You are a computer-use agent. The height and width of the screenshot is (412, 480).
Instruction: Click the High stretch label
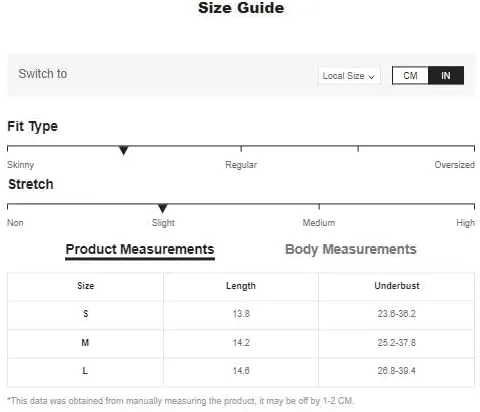click(x=465, y=223)
